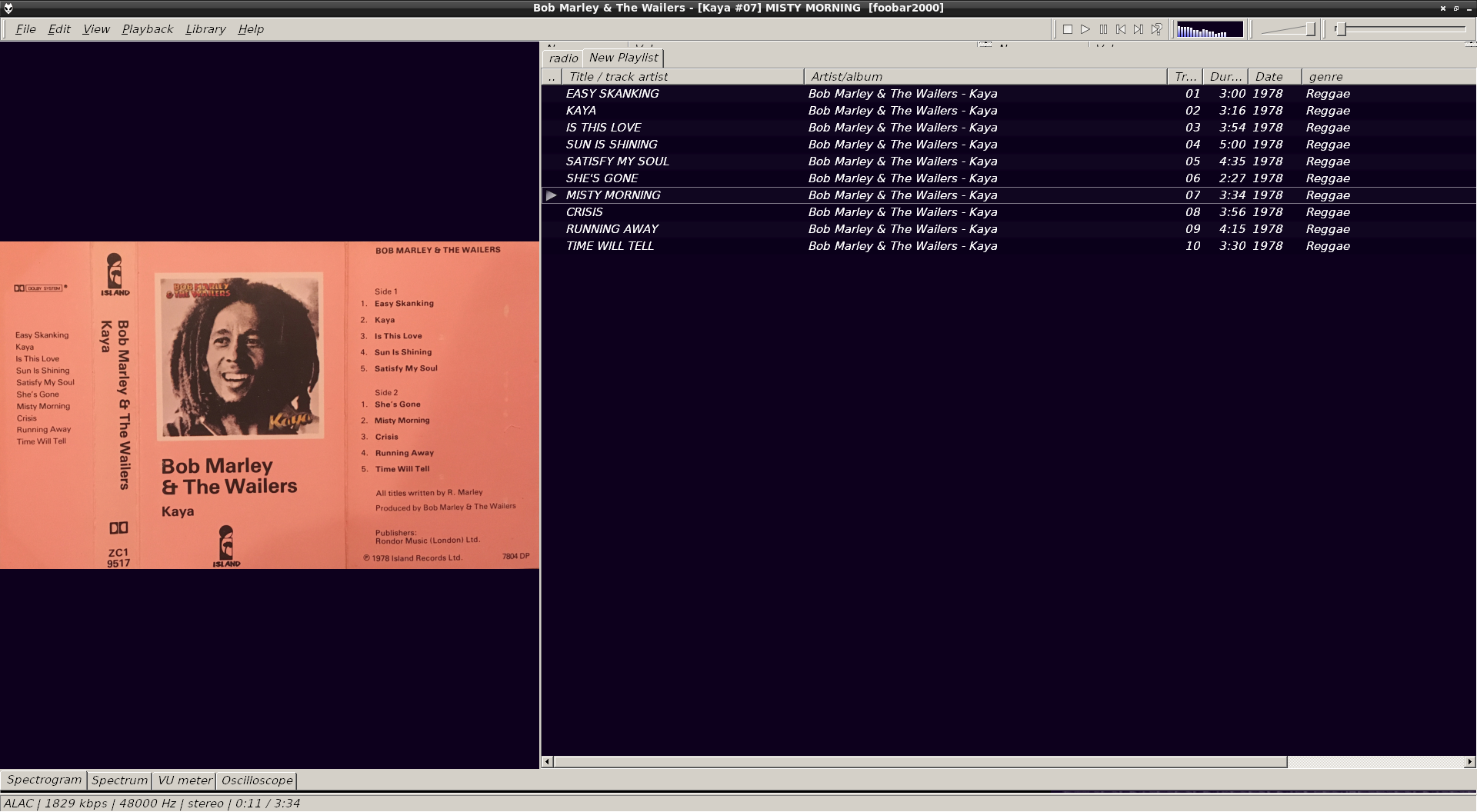Switch to the Spectrogram tab

click(x=44, y=780)
